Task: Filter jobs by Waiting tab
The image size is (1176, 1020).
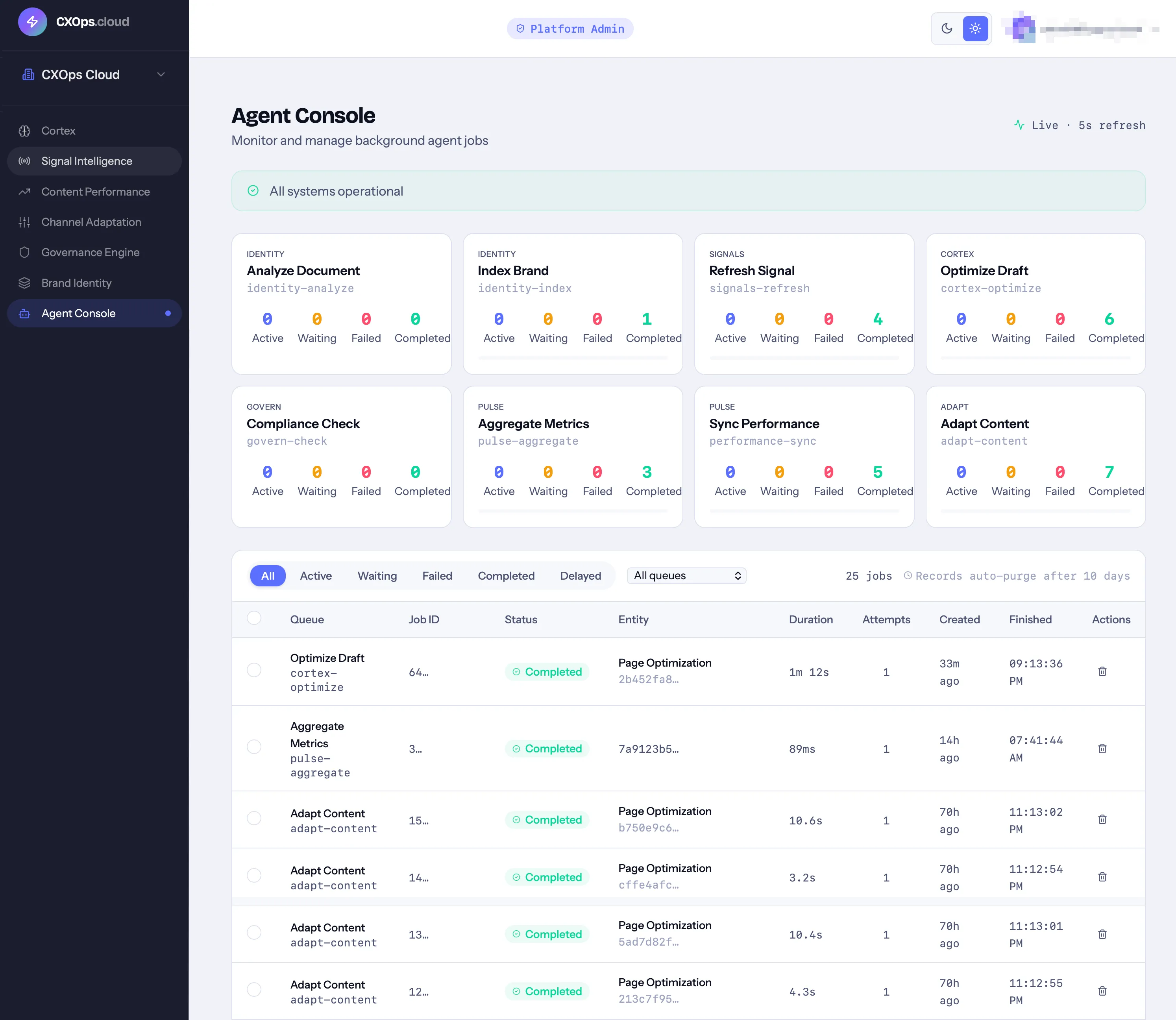Action: (377, 575)
